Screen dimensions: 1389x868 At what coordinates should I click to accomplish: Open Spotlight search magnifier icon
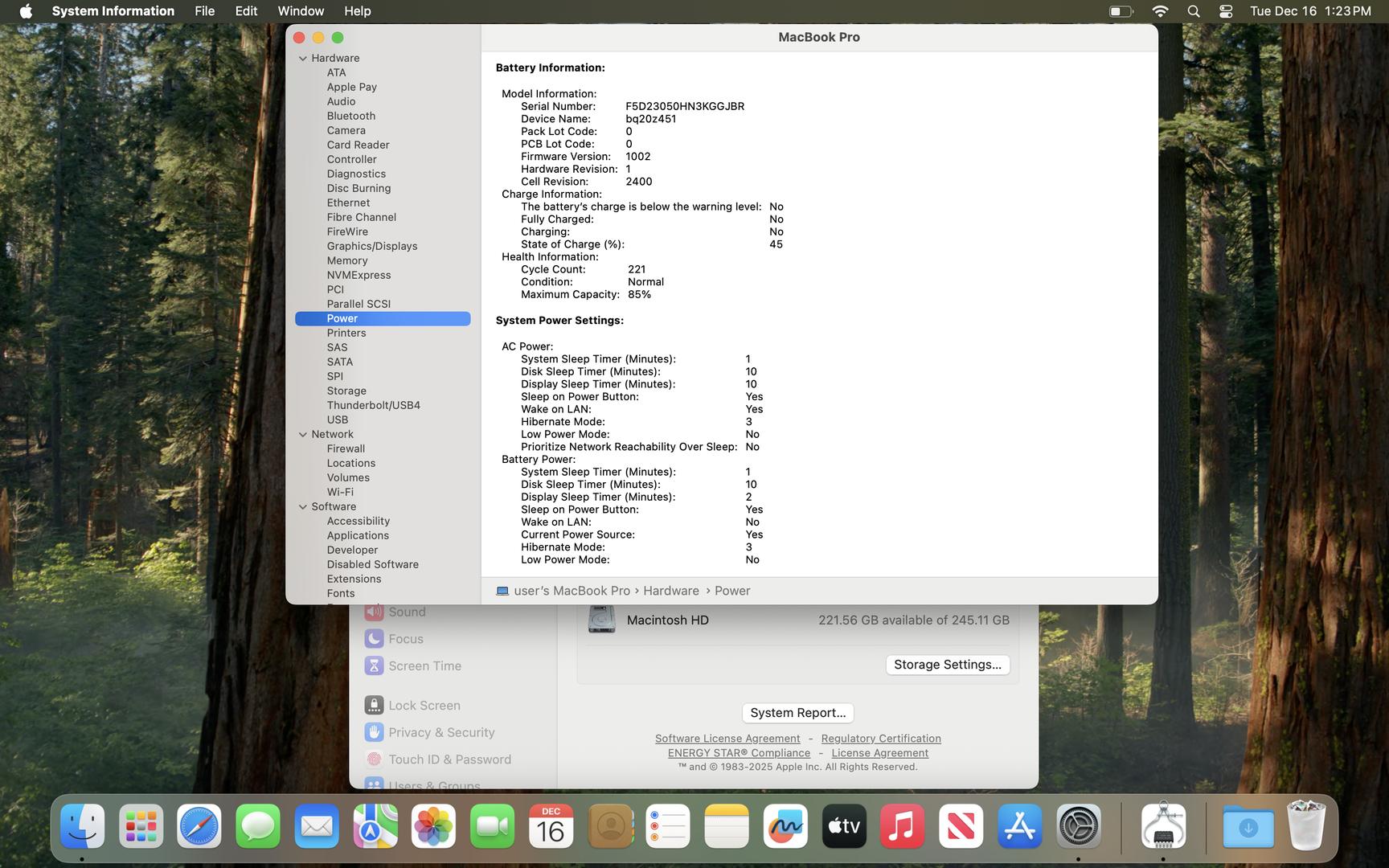pos(1194,11)
